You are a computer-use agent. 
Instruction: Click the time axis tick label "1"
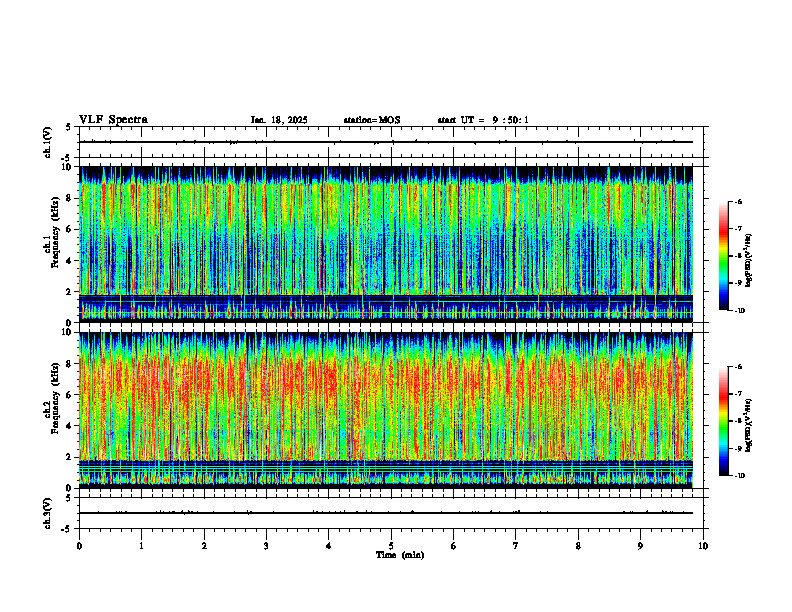(141, 546)
